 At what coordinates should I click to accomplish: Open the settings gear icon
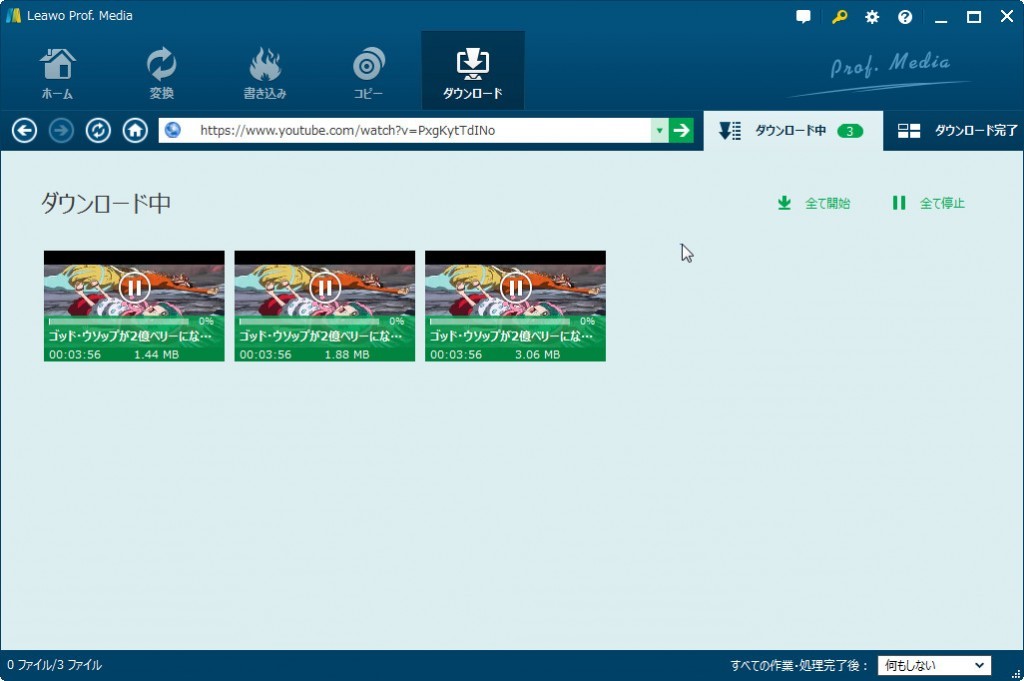point(872,17)
